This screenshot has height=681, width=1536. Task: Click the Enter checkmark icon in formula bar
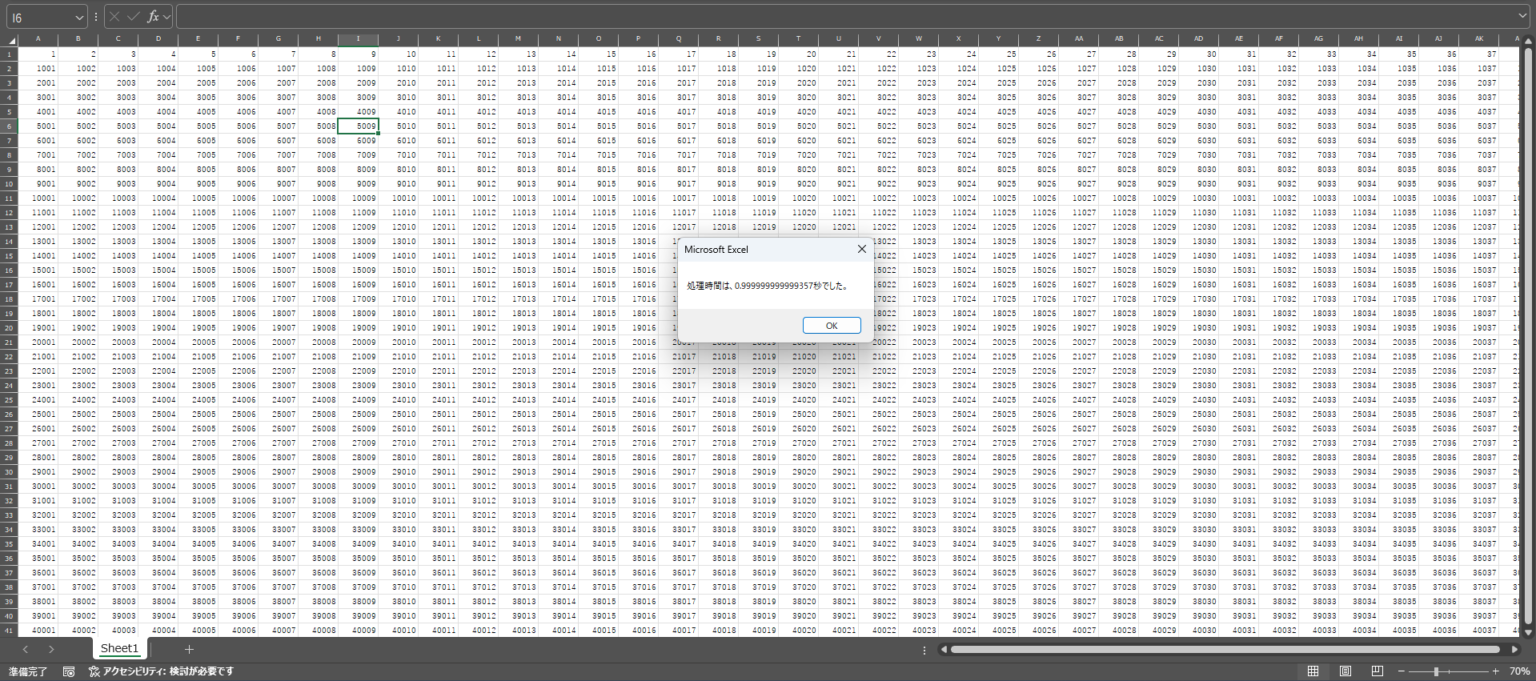133,17
